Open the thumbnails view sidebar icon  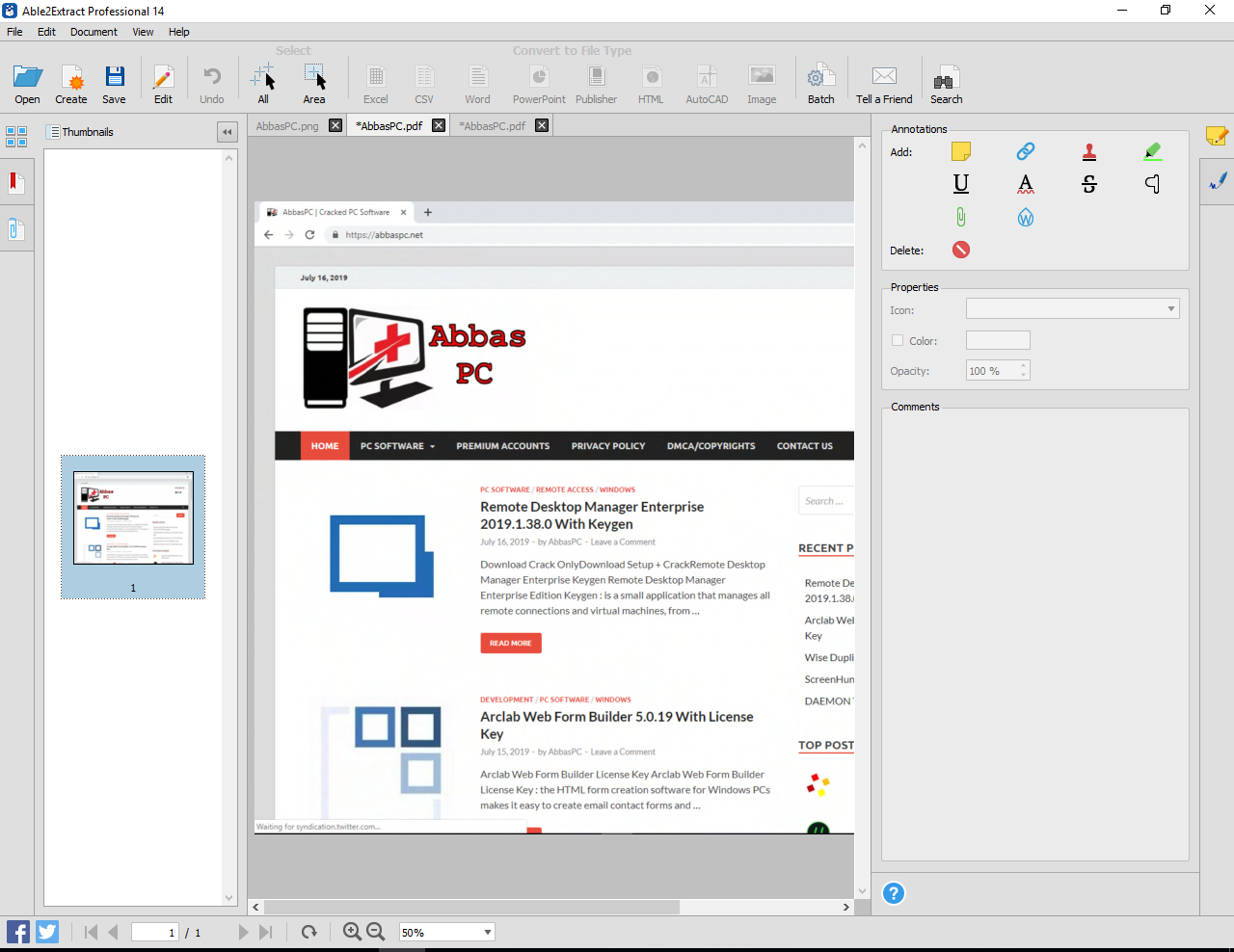tap(16, 137)
